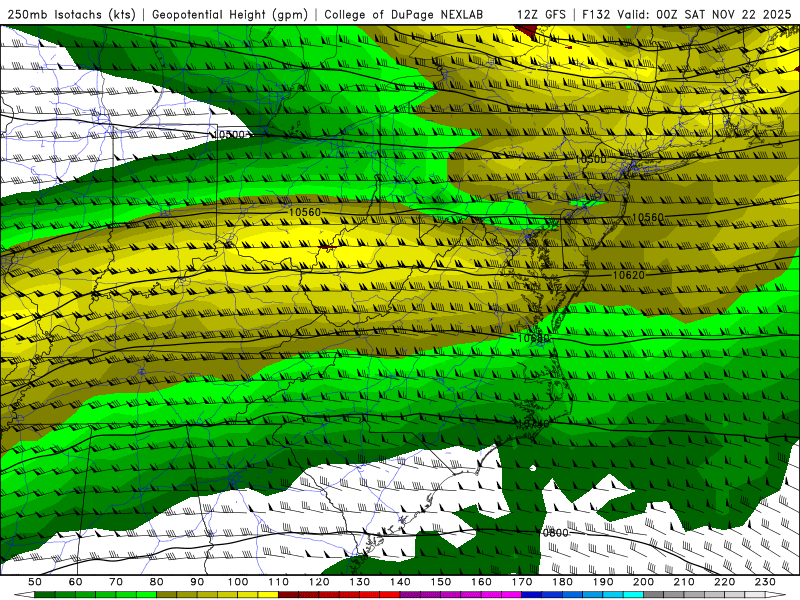Click the '110' value on the color scale
The height and width of the screenshot is (600, 800).
279,582
